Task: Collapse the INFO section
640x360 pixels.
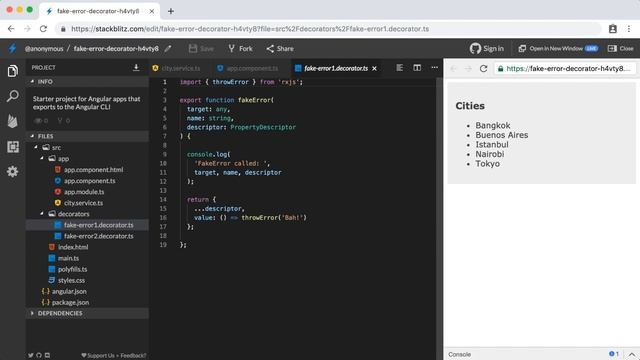Action: tap(32, 82)
